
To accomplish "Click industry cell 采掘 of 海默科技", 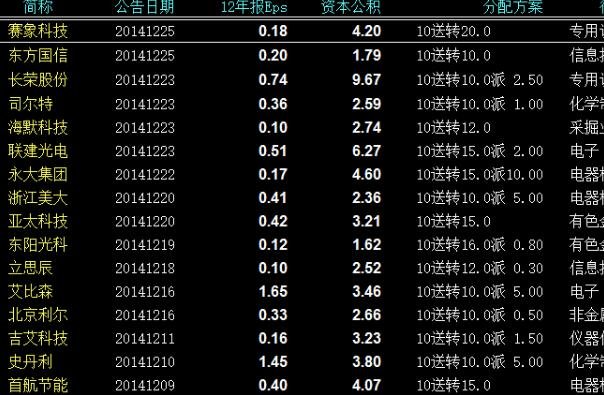I will pos(587,128).
